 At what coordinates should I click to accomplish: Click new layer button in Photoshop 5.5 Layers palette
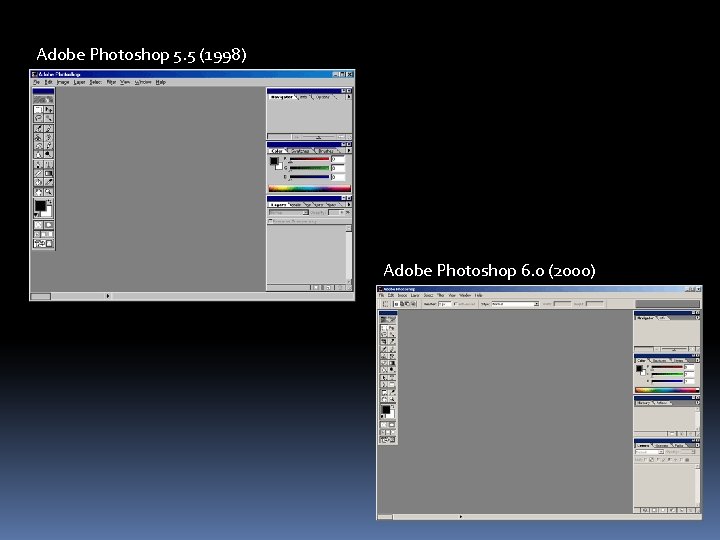click(328, 287)
